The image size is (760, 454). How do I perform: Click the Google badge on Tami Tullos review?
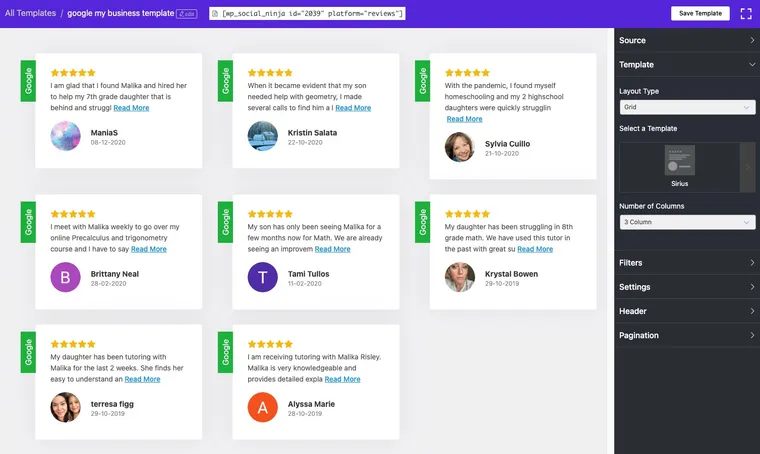(225, 222)
